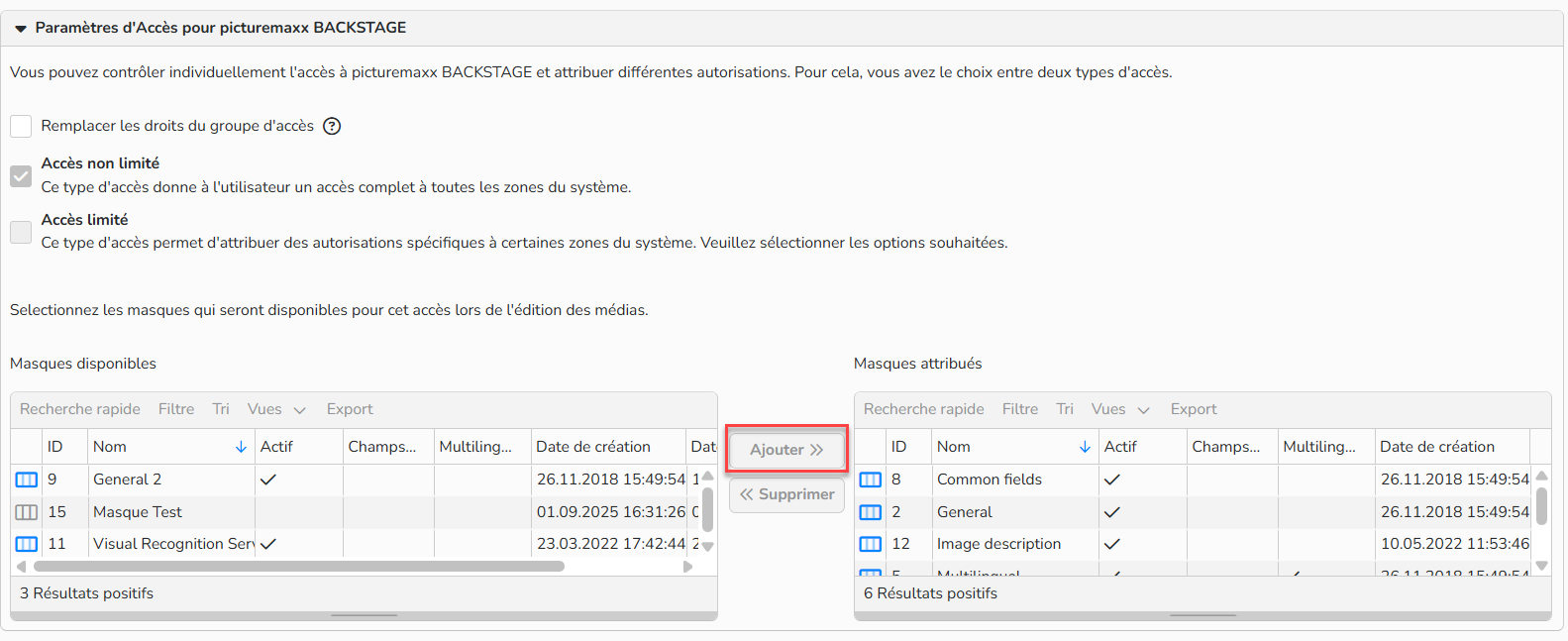Click scroll up arrow in Masques attribués
1568x641 pixels.
[1542, 476]
